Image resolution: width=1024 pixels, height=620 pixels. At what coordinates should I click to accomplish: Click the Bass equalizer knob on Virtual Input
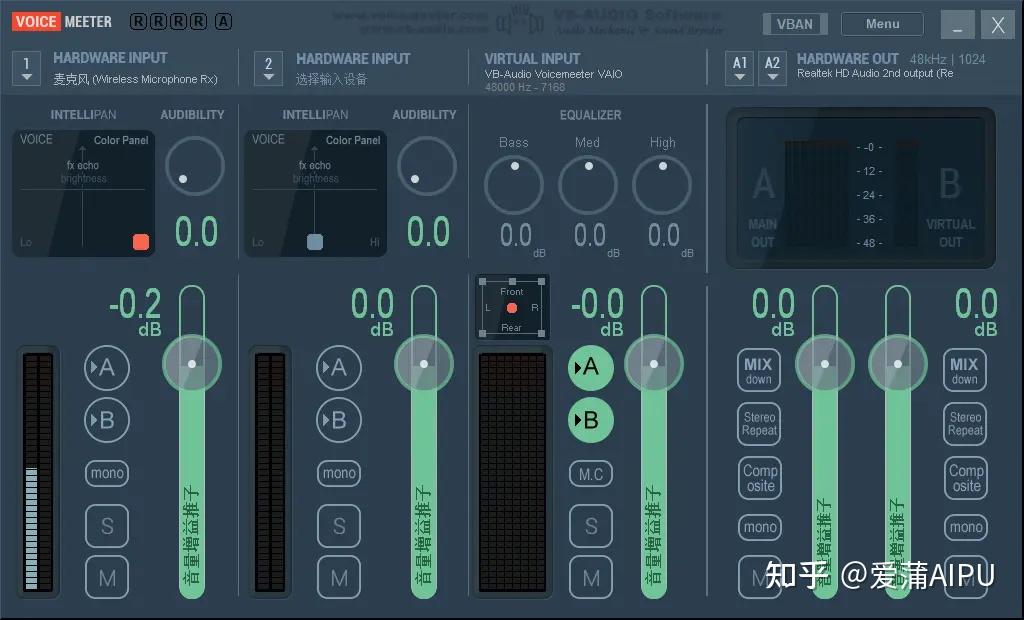pos(513,185)
